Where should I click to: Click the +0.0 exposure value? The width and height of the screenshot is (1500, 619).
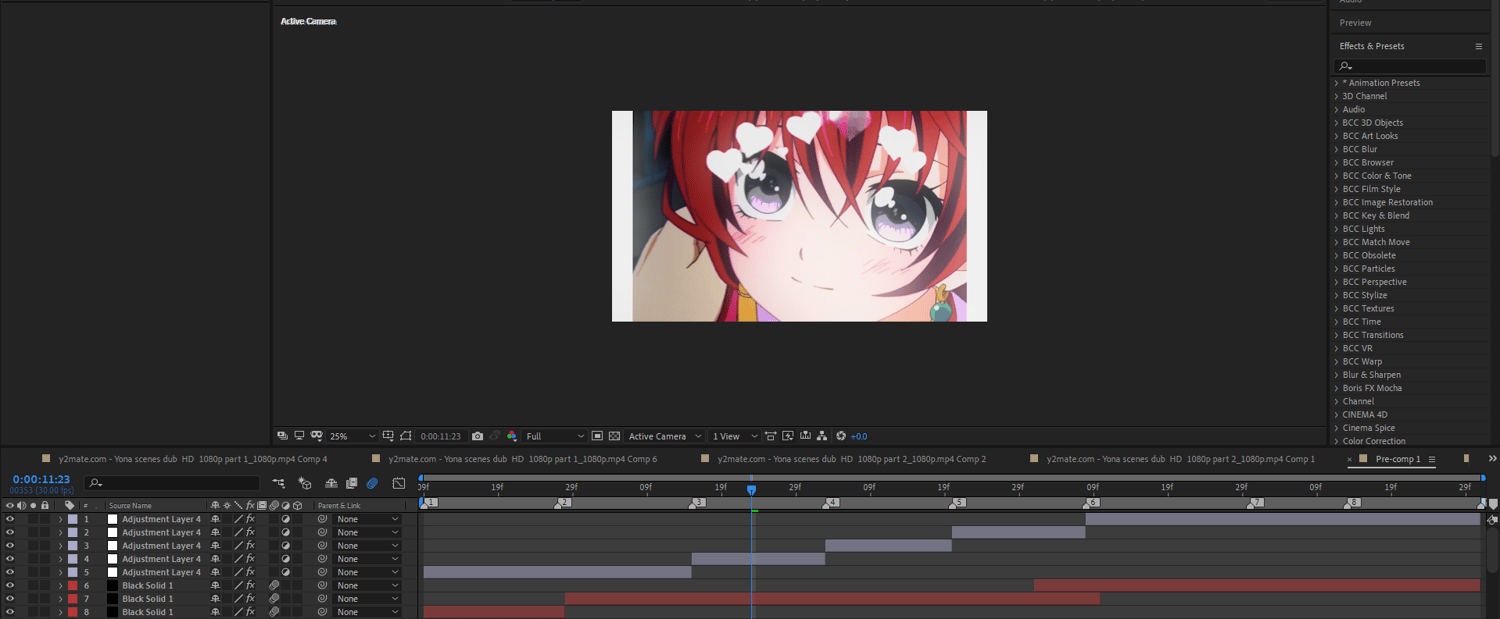[x=859, y=436]
